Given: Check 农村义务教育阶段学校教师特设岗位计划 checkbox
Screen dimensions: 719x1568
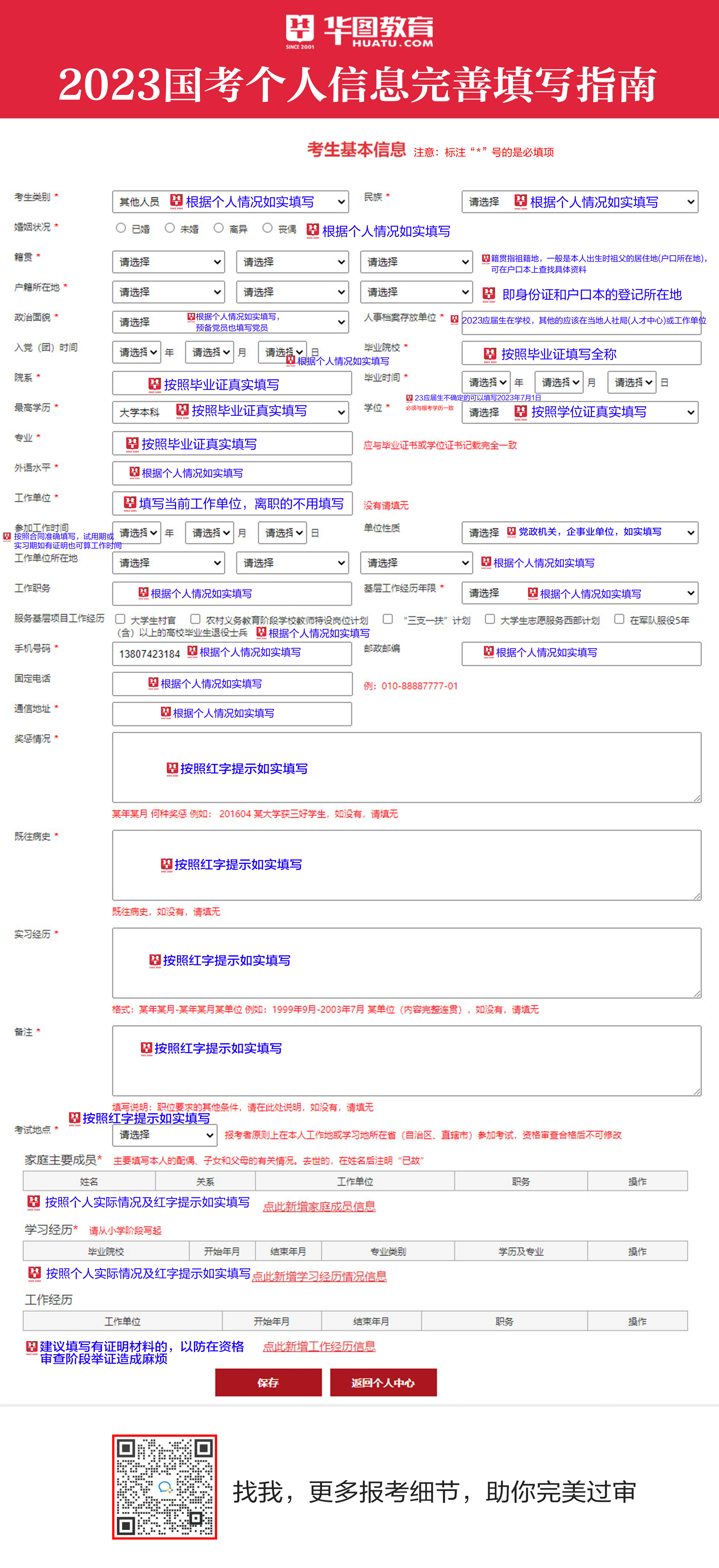Looking at the screenshot, I should pyautogui.click(x=195, y=619).
